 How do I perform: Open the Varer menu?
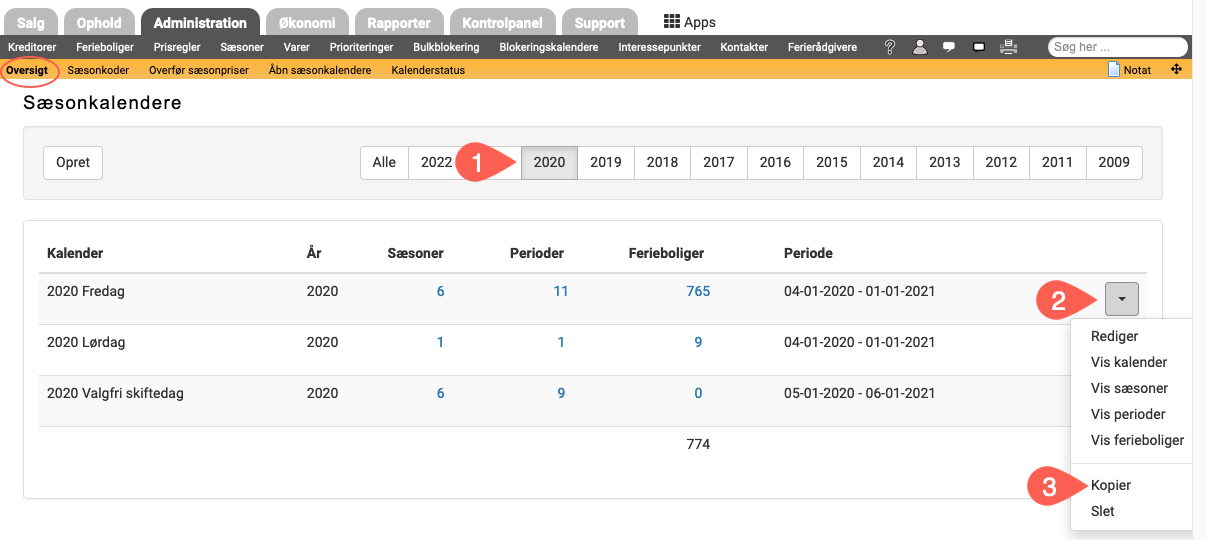tap(297, 47)
